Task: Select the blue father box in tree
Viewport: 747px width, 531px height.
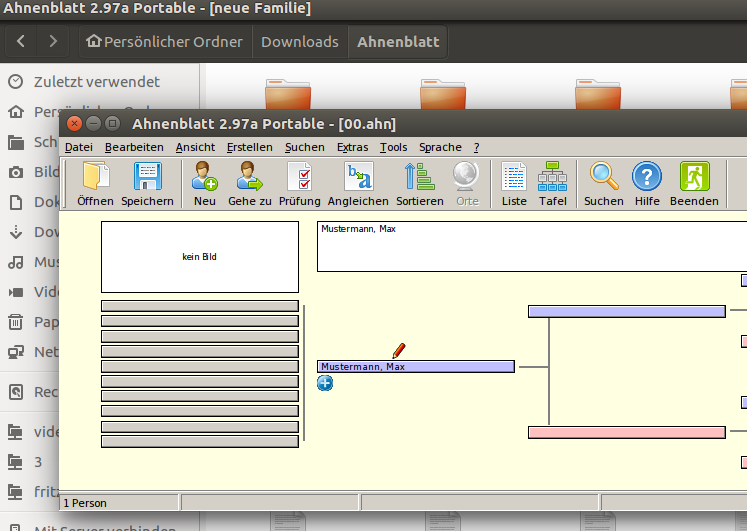Action: coord(627,312)
